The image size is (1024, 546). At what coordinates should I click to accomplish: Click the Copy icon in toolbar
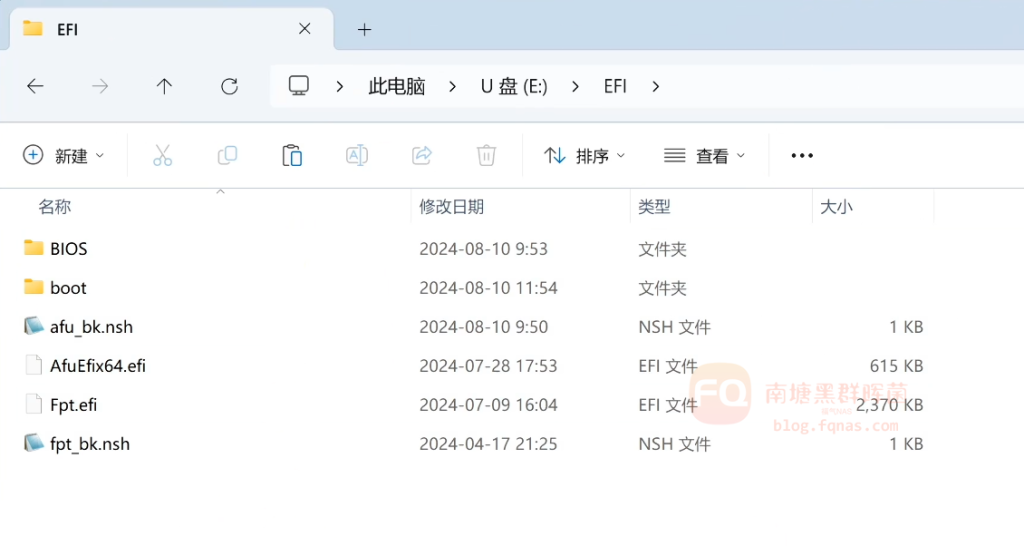[x=227, y=155]
